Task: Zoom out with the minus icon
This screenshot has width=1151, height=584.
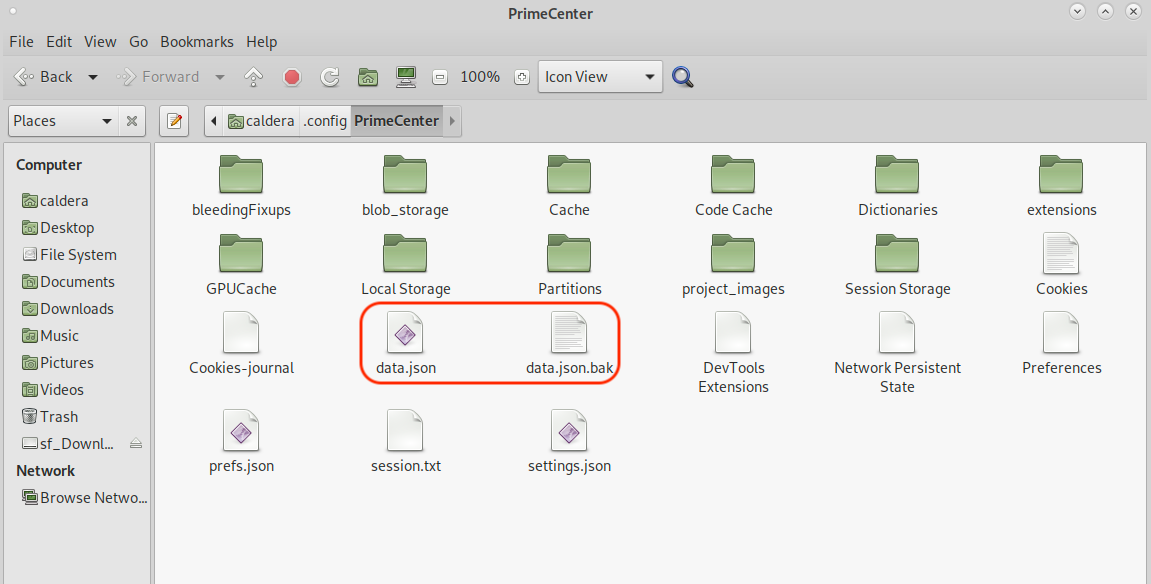Action: pyautogui.click(x=440, y=76)
